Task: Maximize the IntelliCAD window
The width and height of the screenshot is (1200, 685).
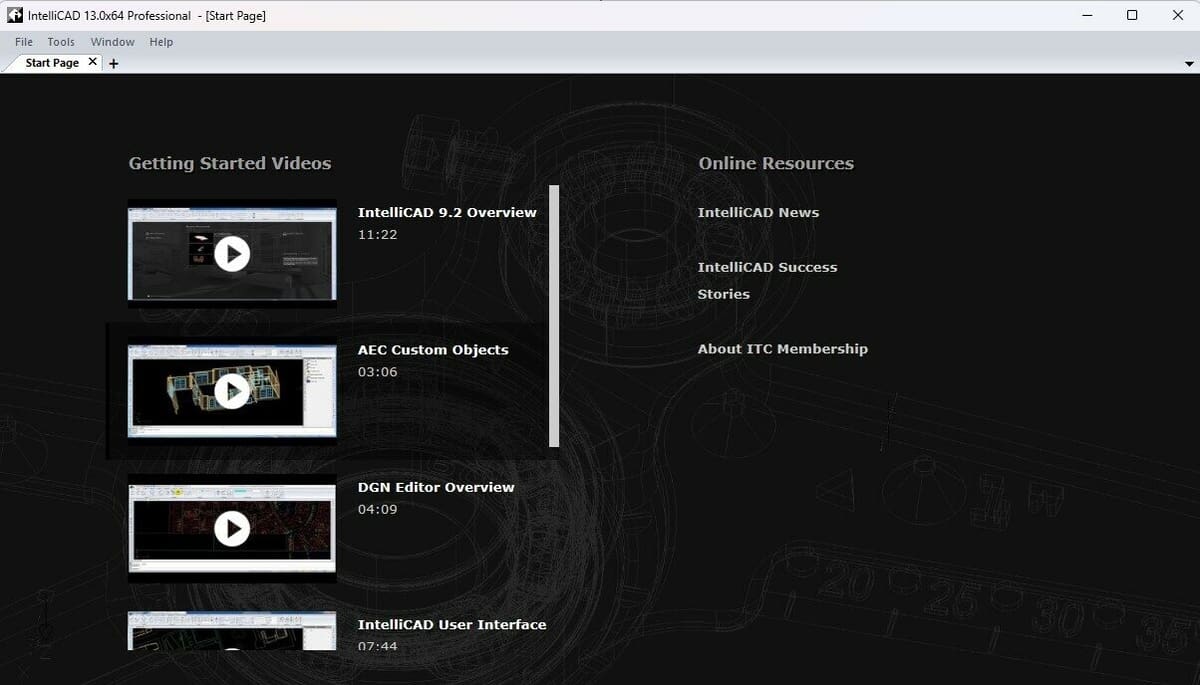Action: tap(1132, 15)
